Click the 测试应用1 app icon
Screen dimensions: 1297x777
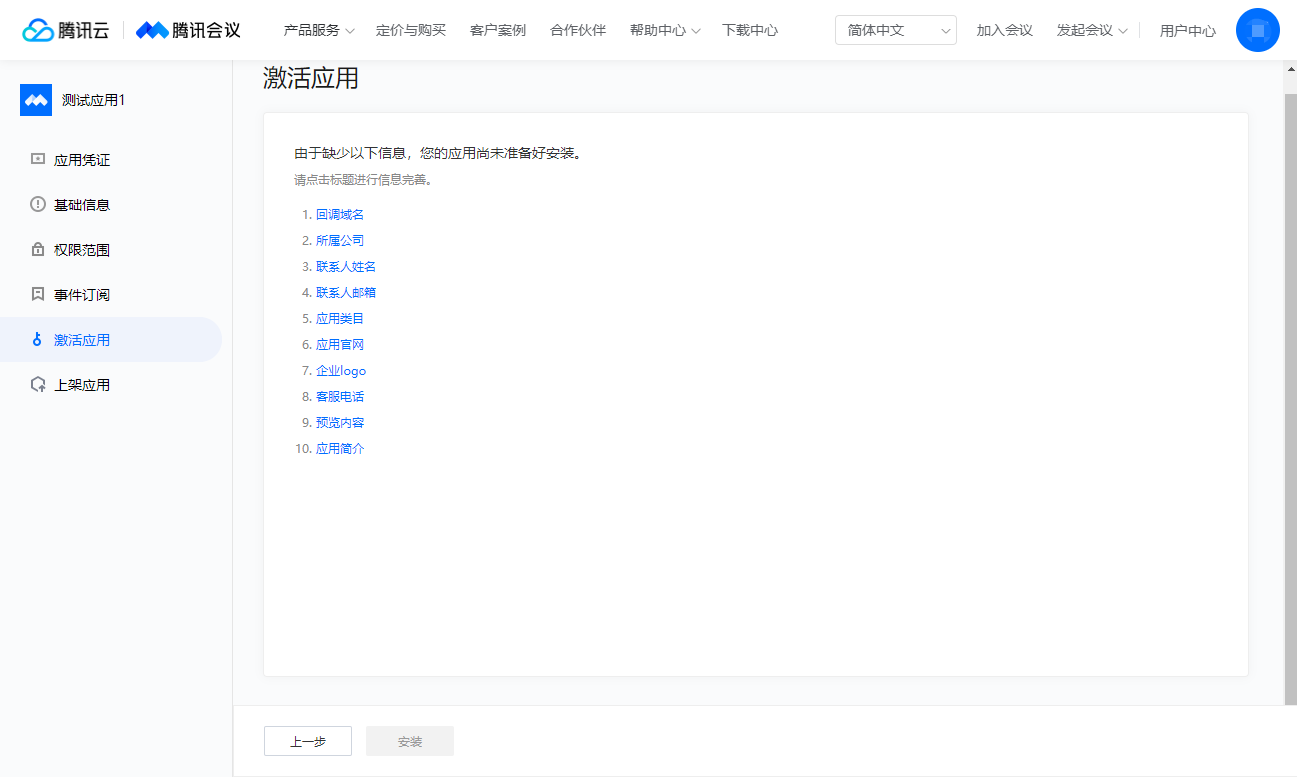(x=36, y=100)
